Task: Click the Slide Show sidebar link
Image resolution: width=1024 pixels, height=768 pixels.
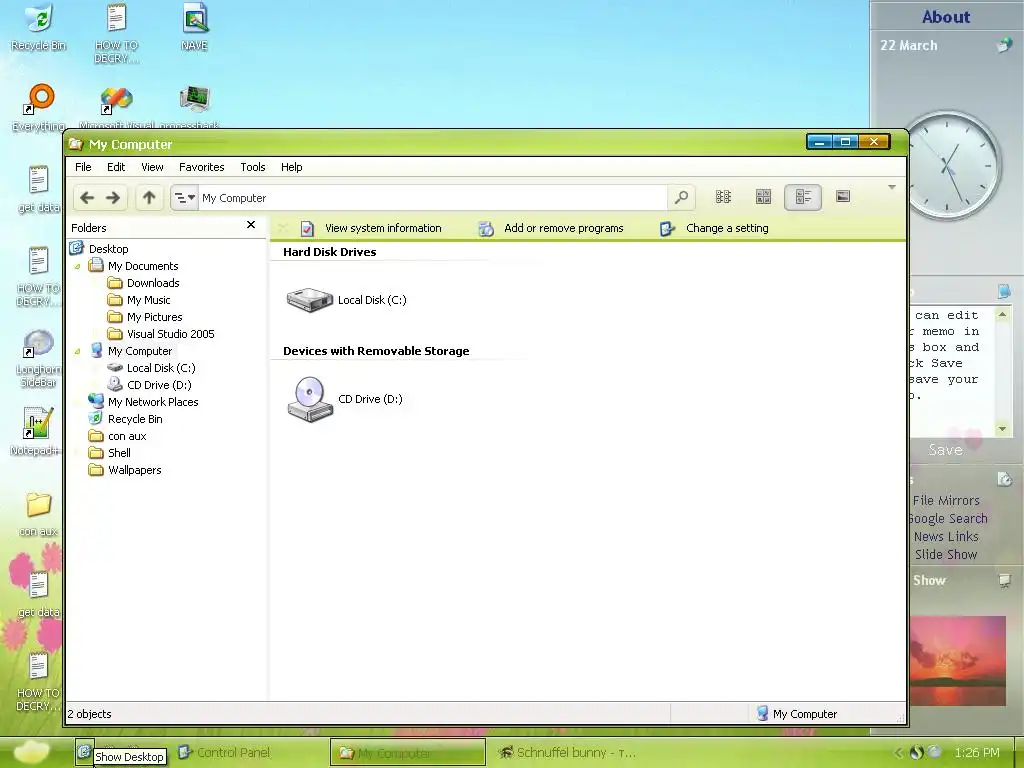Action: 946,554
